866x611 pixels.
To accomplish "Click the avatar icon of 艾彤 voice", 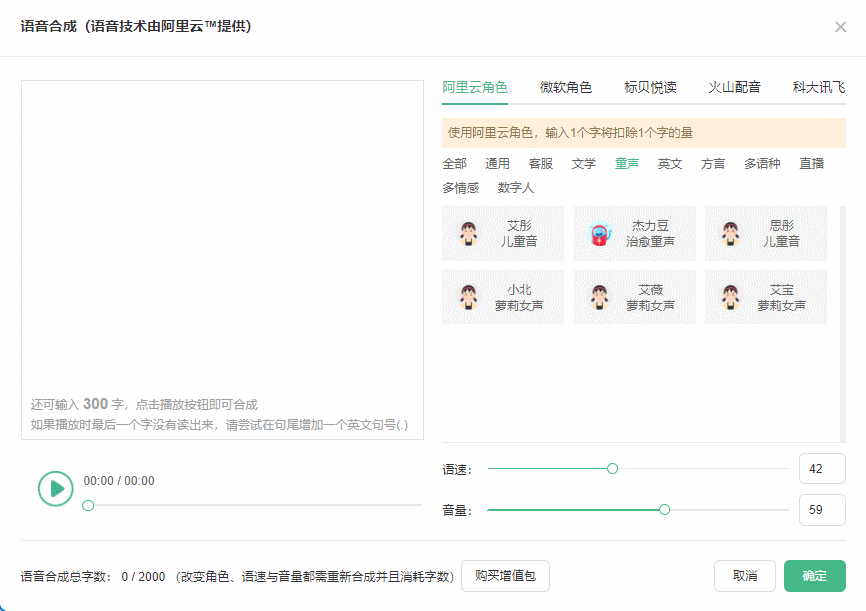I will [468, 233].
